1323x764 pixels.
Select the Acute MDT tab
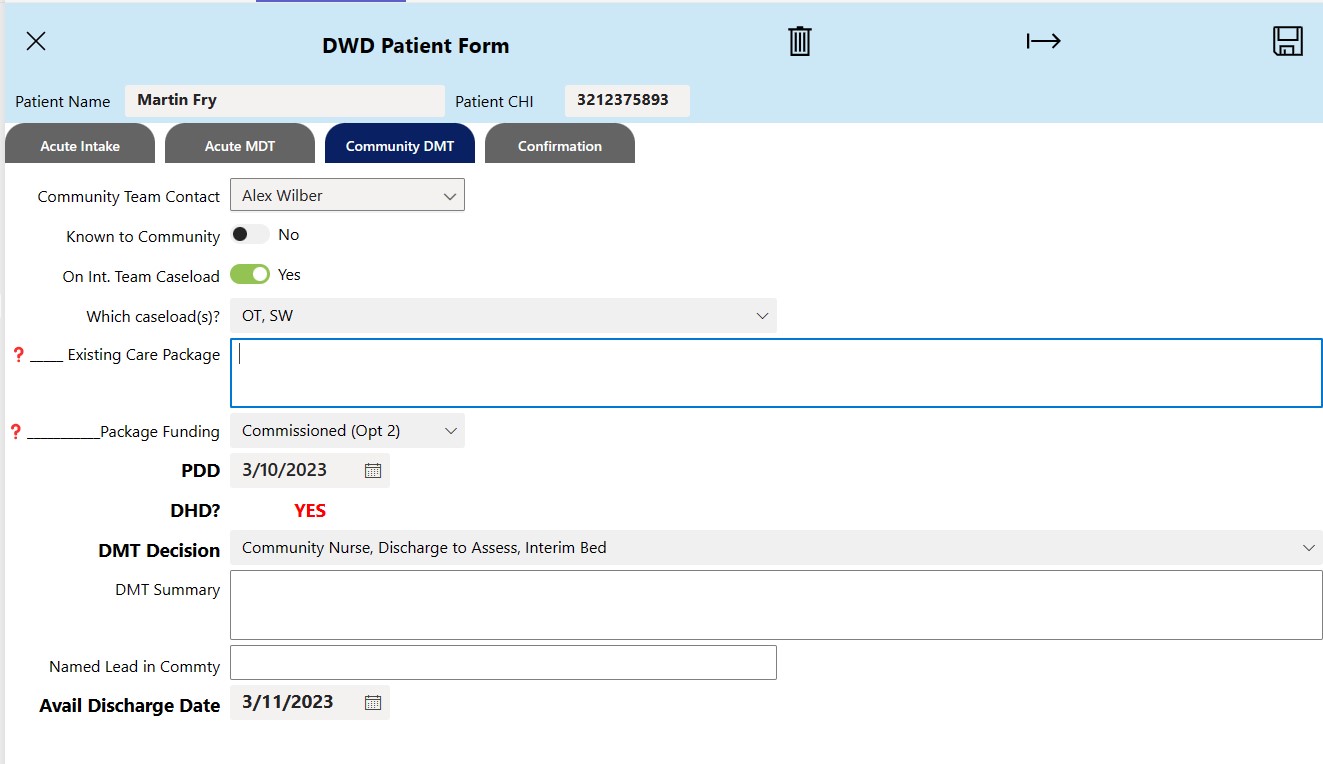[239, 143]
